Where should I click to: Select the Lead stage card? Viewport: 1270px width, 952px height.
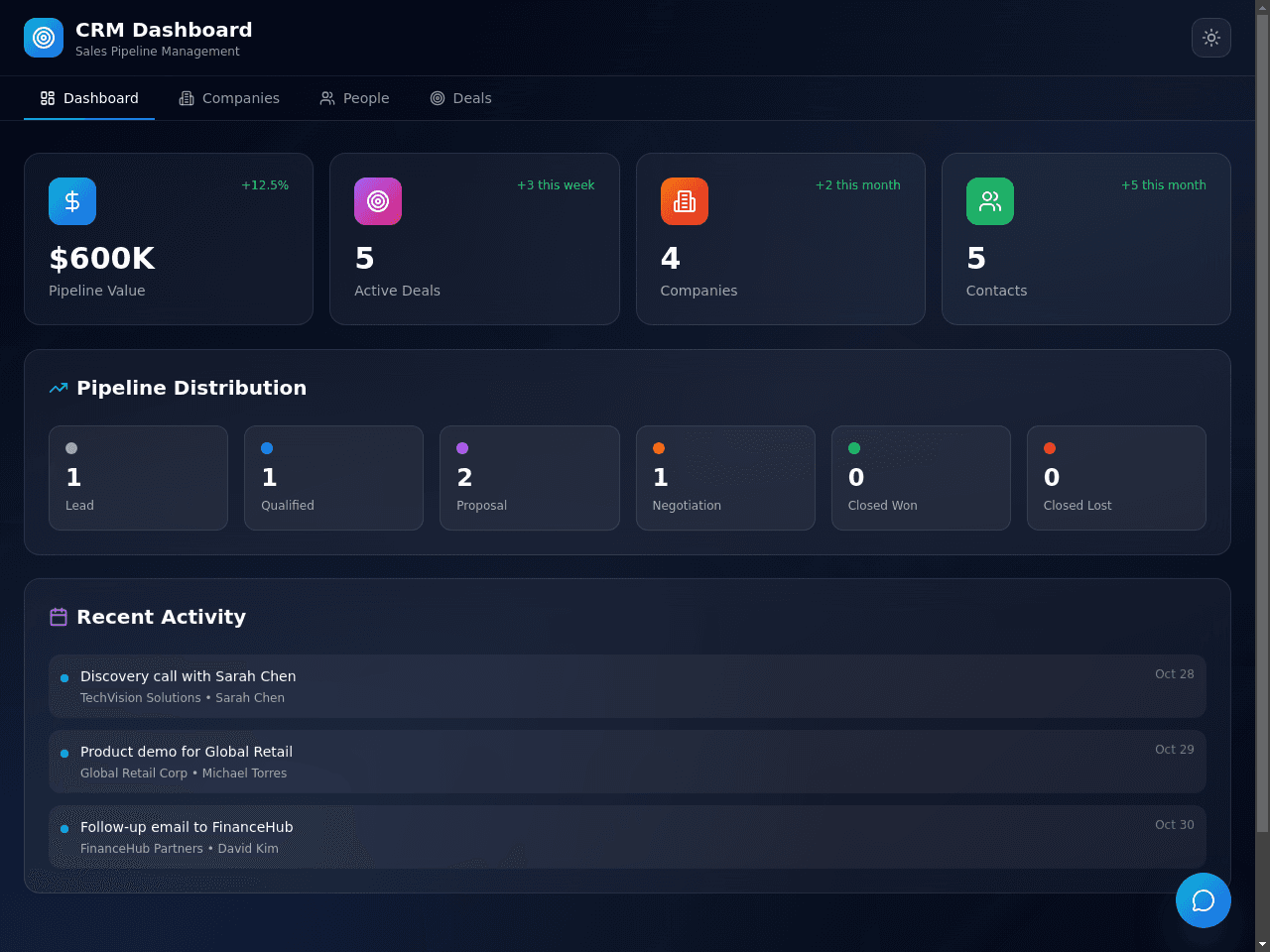point(138,478)
